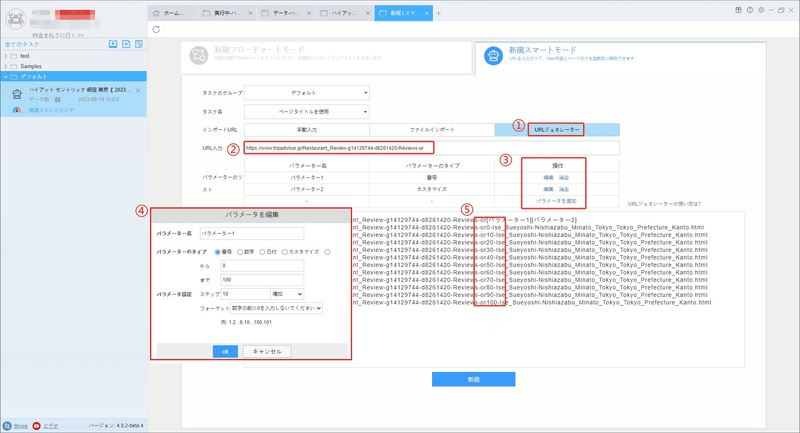The height and width of the screenshot is (433, 800).
Task: Click the task search icon in sidebar header
Action: [x=139, y=44]
